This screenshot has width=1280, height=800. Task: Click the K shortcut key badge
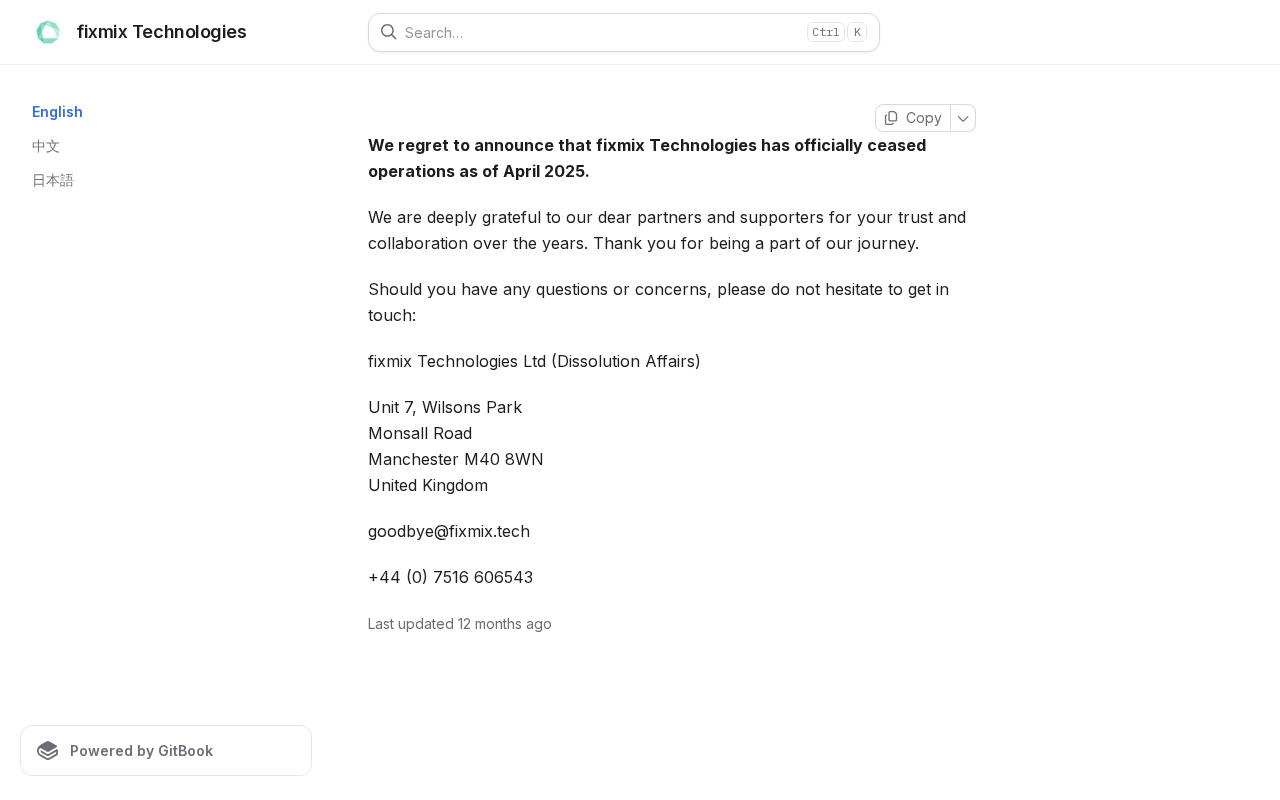point(857,32)
